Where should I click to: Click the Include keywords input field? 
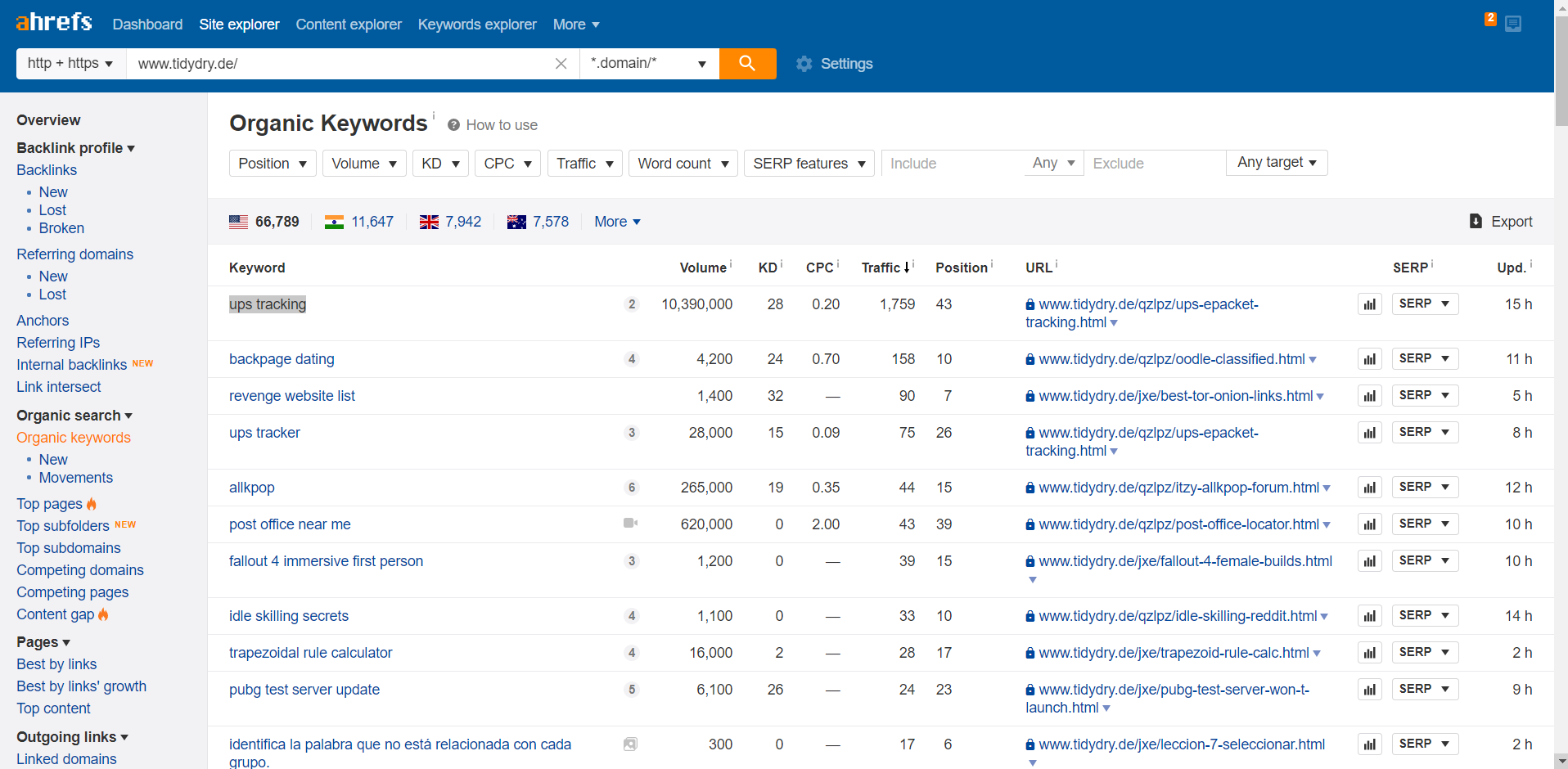point(952,164)
